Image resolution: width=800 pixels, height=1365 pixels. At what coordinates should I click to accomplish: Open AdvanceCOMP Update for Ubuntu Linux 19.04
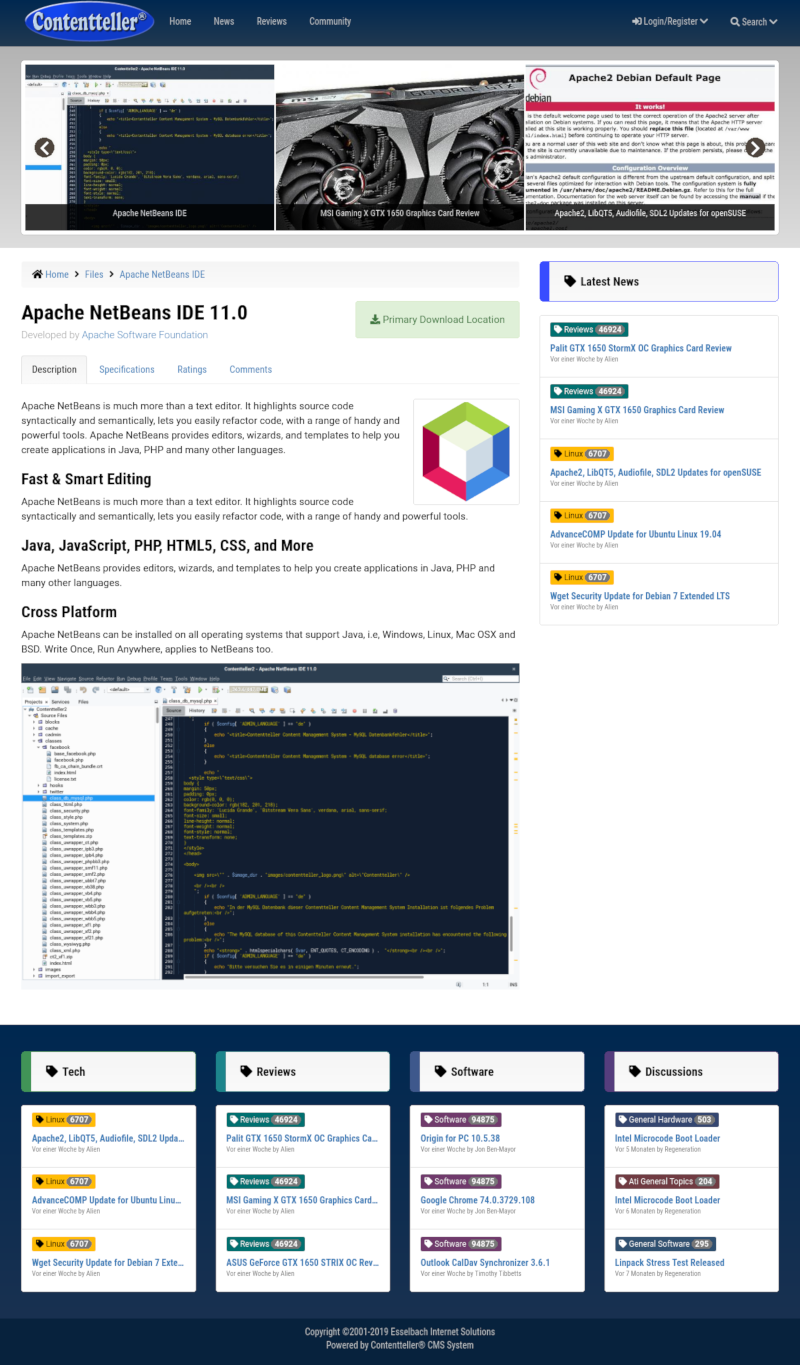pos(635,534)
